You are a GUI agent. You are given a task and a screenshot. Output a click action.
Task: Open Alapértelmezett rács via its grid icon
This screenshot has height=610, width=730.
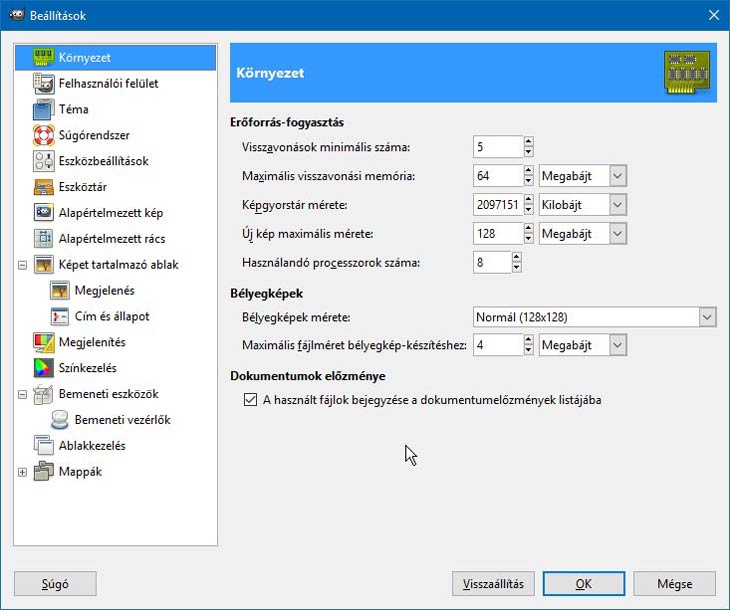(43, 239)
